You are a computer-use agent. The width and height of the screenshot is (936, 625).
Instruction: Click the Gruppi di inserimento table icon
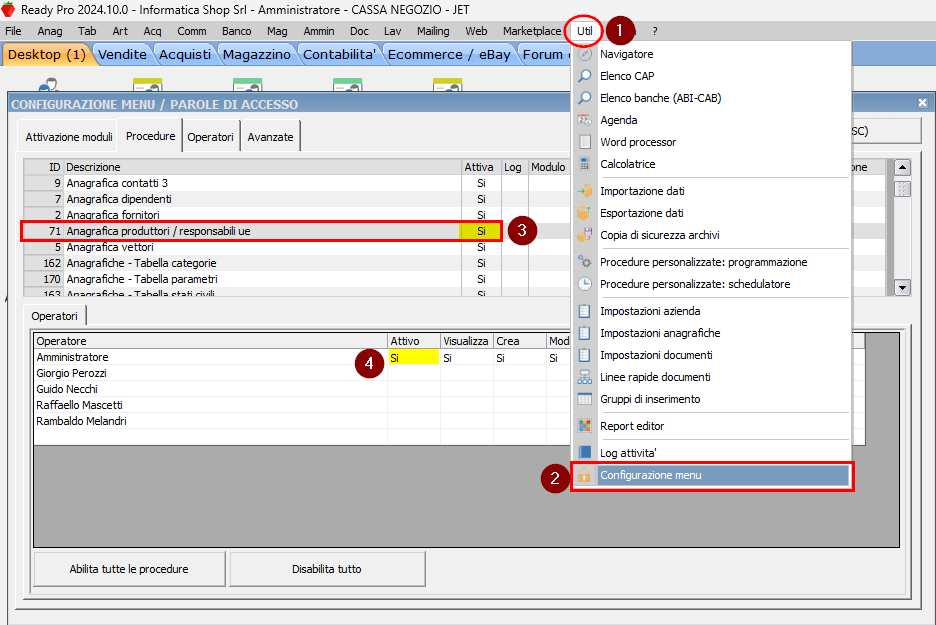pos(585,399)
